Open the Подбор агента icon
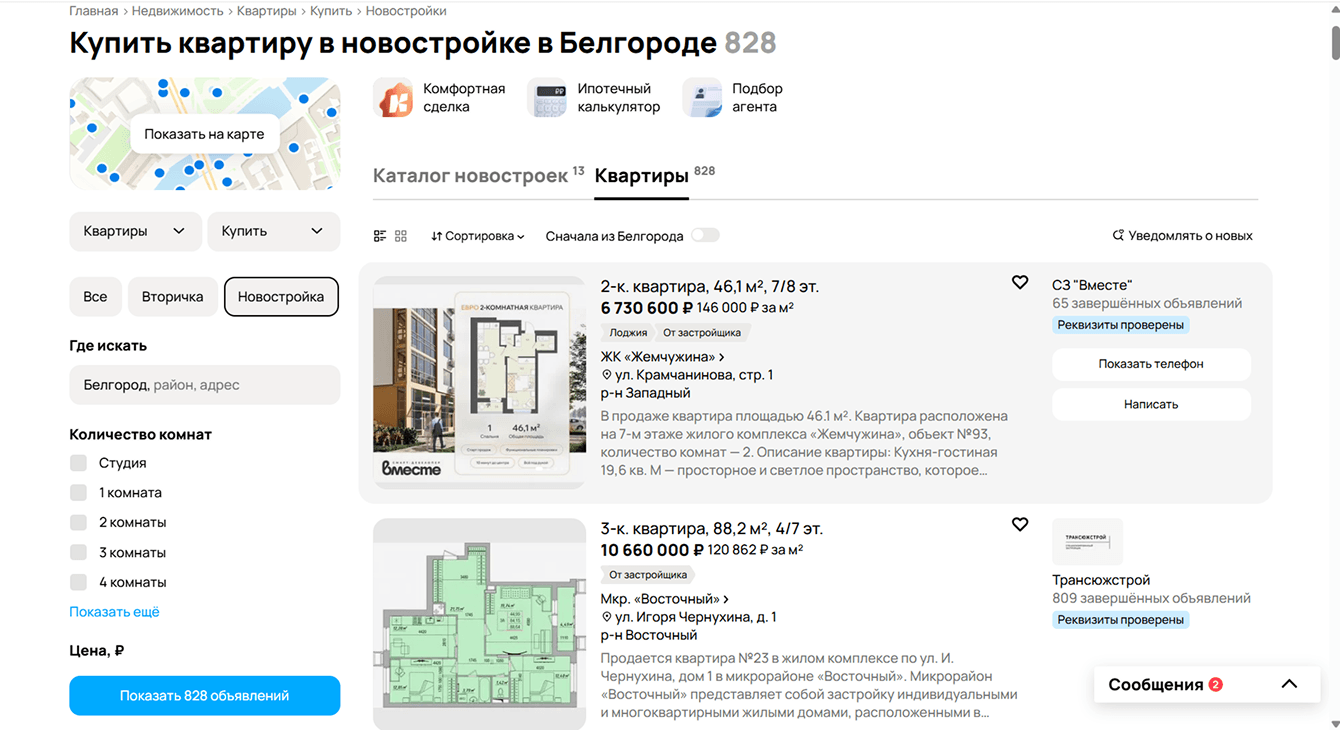1340x730 pixels. point(702,98)
